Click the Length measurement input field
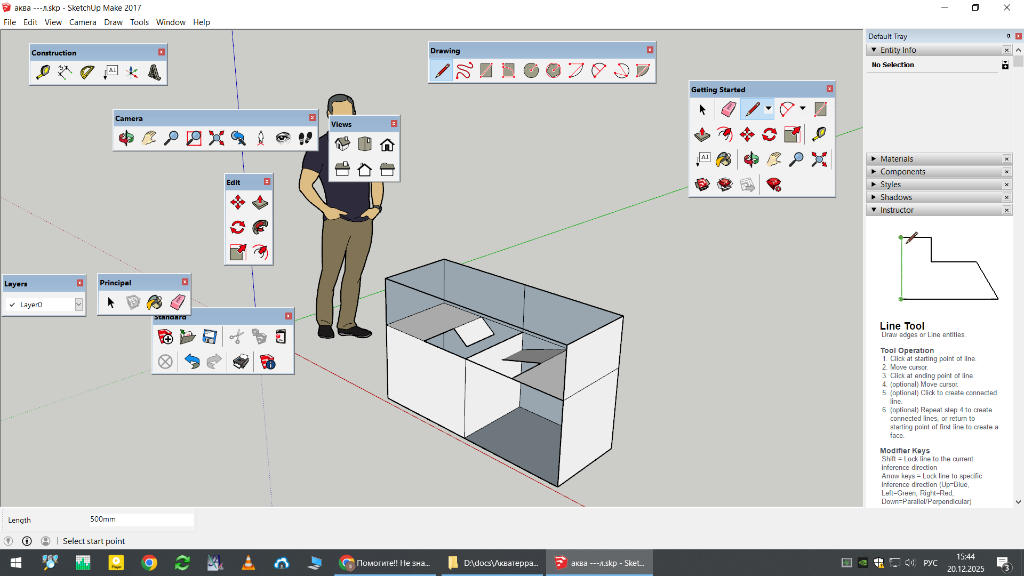The image size is (1024, 576). [140, 520]
